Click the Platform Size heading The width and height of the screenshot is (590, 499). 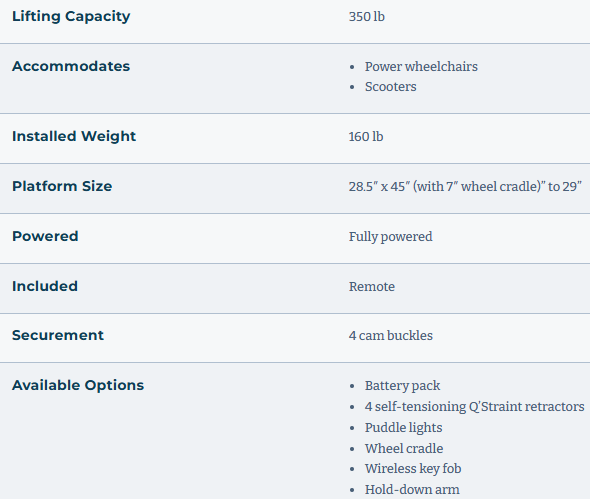click(x=62, y=186)
